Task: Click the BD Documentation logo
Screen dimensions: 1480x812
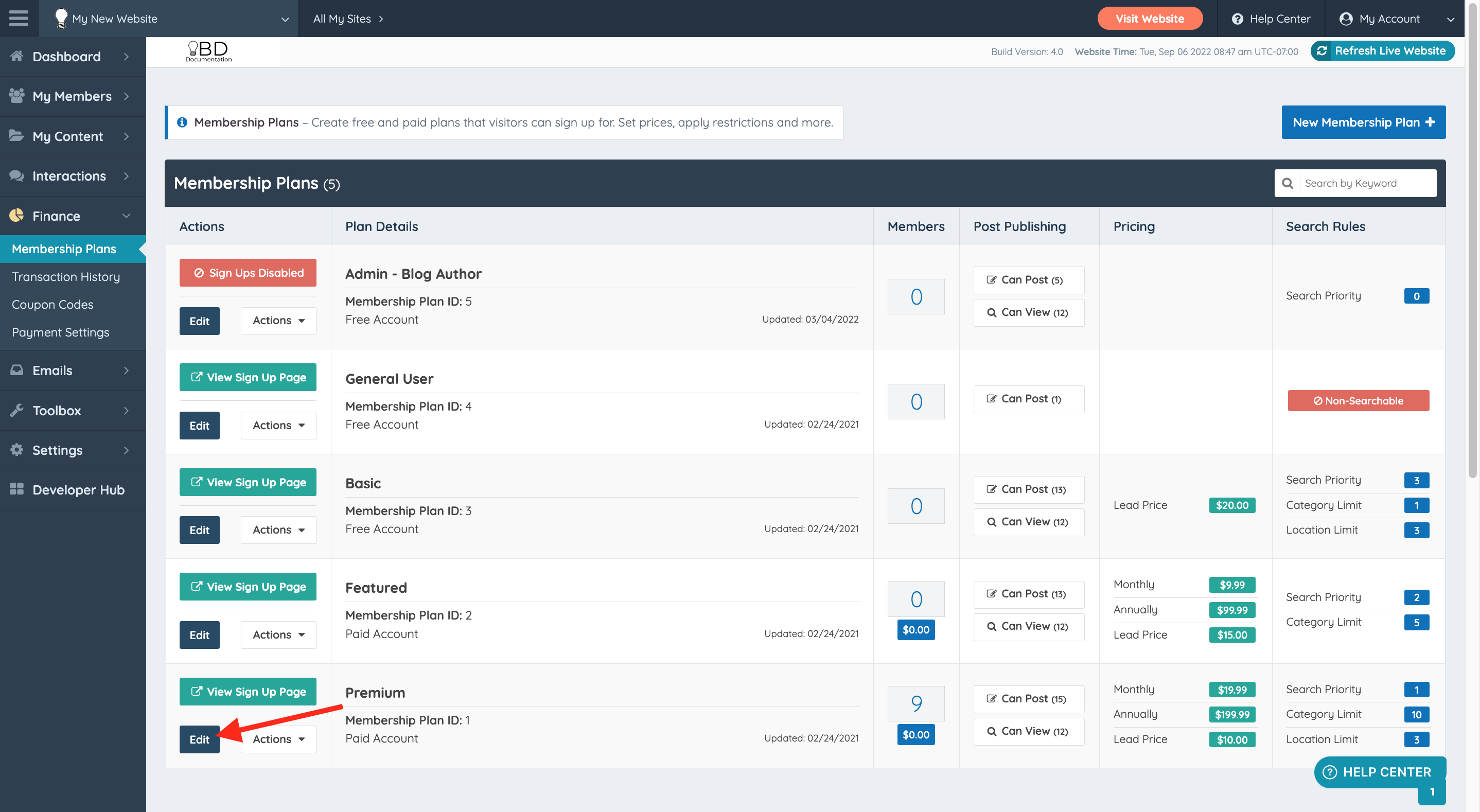Action: pos(209,51)
